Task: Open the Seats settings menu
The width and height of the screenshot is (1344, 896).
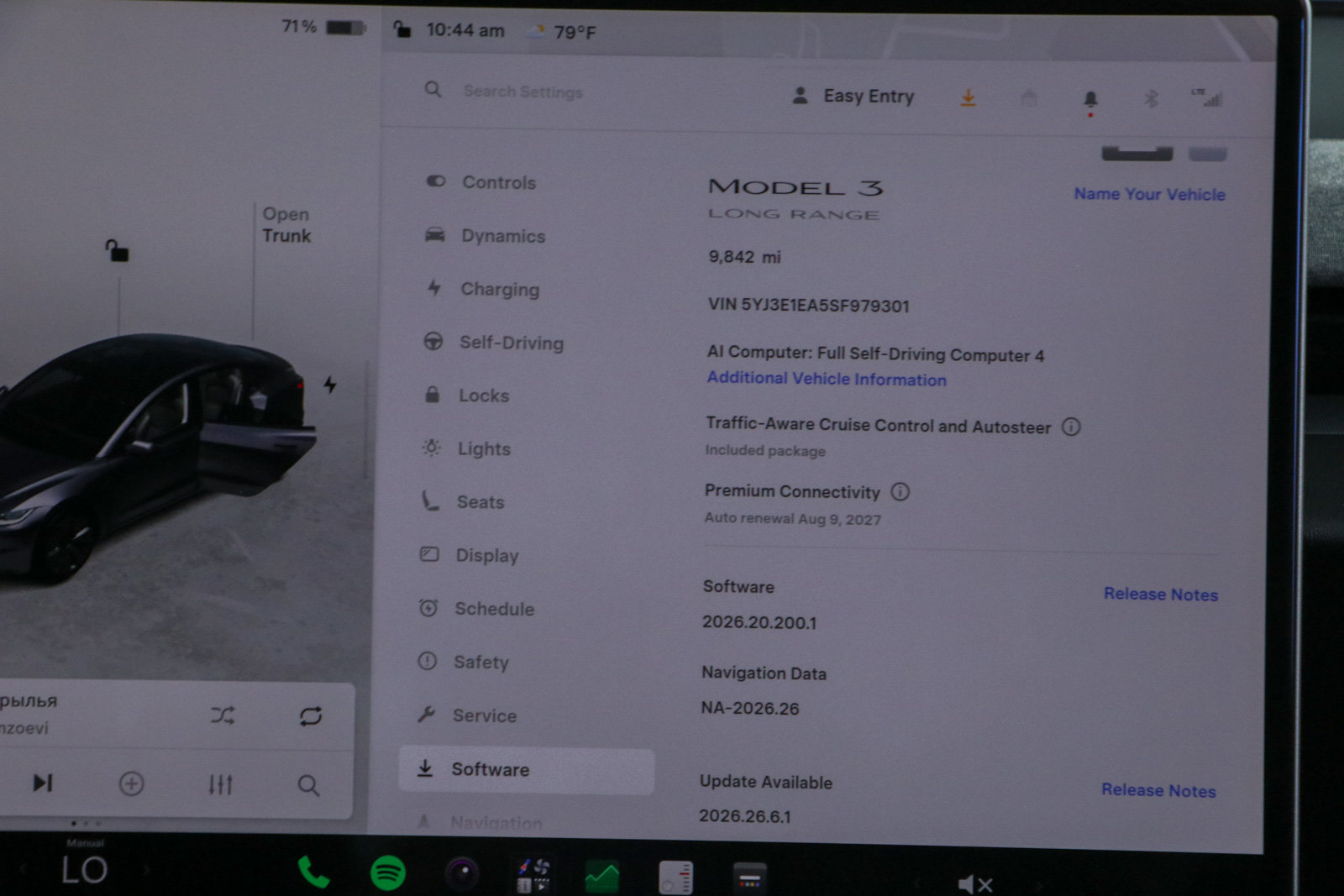Action: click(463, 502)
